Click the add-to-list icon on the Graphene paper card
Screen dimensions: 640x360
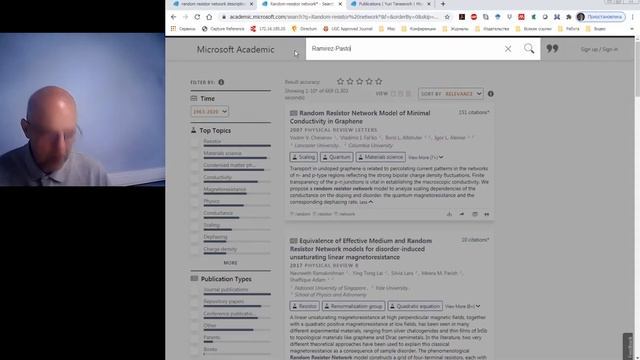click(x=475, y=214)
